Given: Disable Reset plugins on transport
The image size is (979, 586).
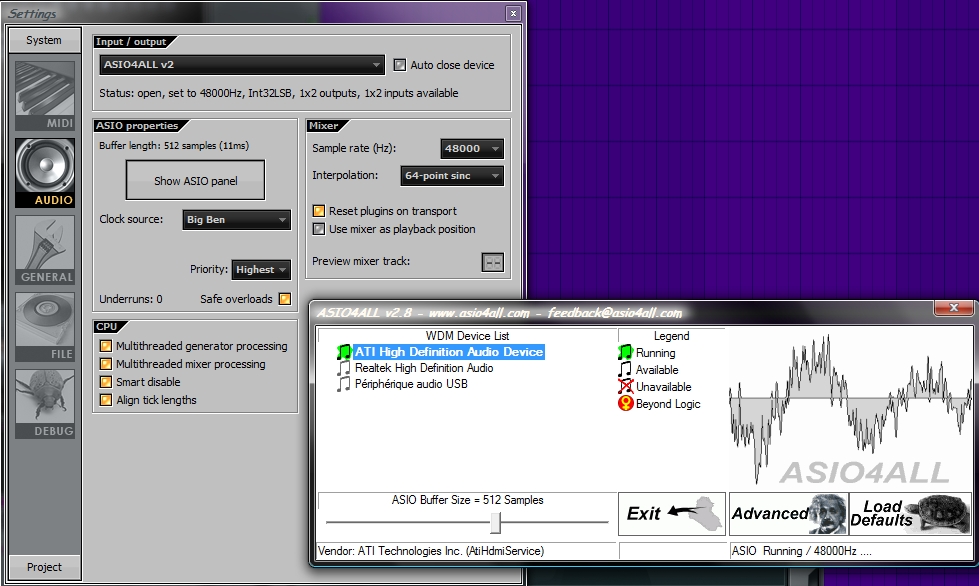Looking at the screenshot, I should pyautogui.click(x=319, y=211).
